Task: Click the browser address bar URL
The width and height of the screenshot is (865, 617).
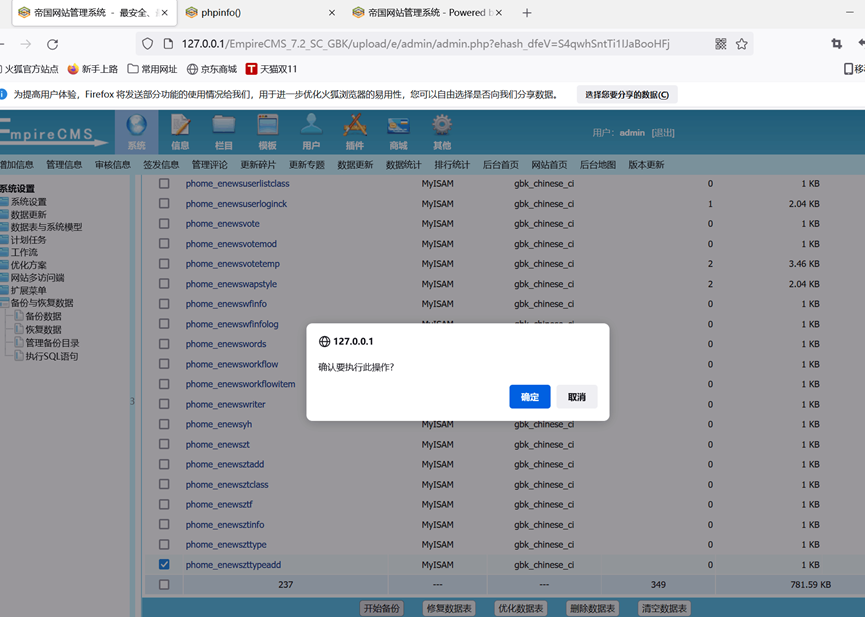Action: click(425, 44)
